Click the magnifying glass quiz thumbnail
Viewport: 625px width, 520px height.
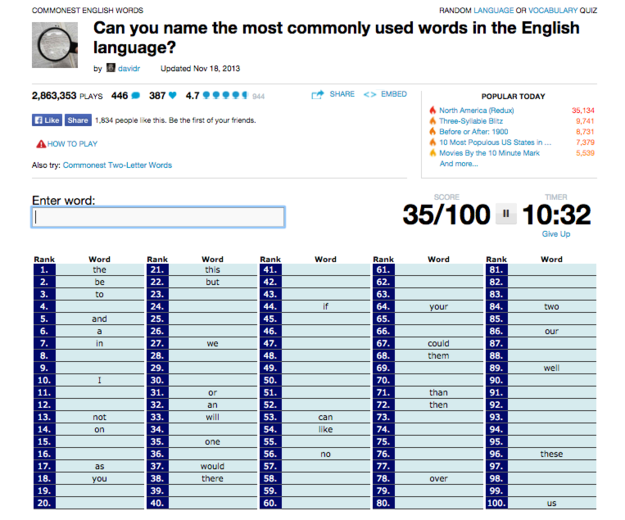coord(55,45)
